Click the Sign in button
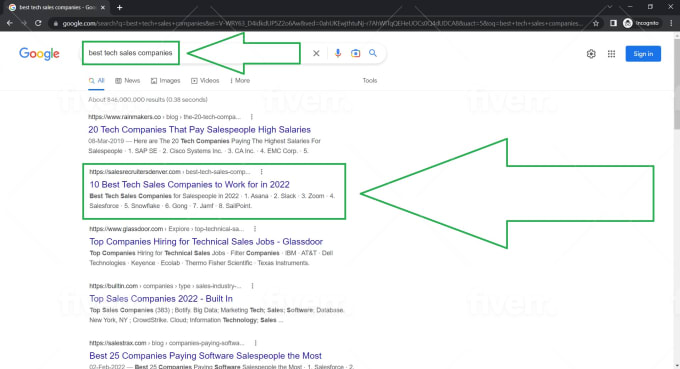This screenshot has height=369, width=680. coord(643,54)
